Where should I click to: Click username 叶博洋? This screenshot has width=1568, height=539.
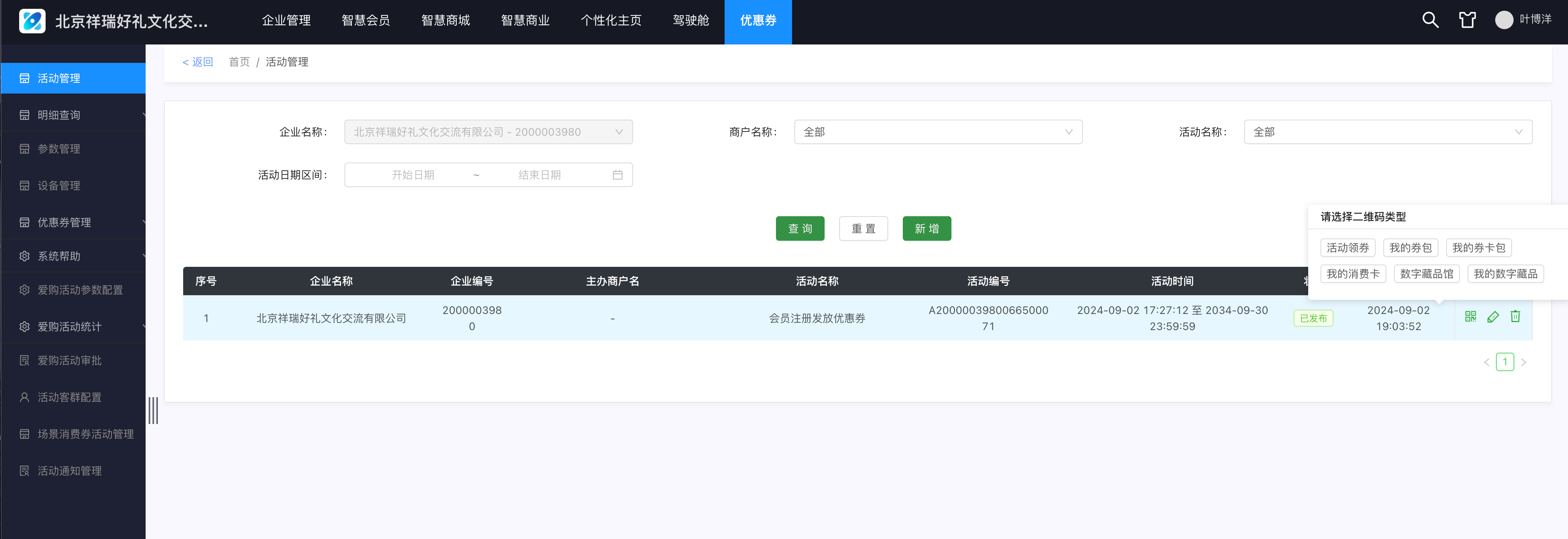pyautogui.click(x=1535, y=20)
